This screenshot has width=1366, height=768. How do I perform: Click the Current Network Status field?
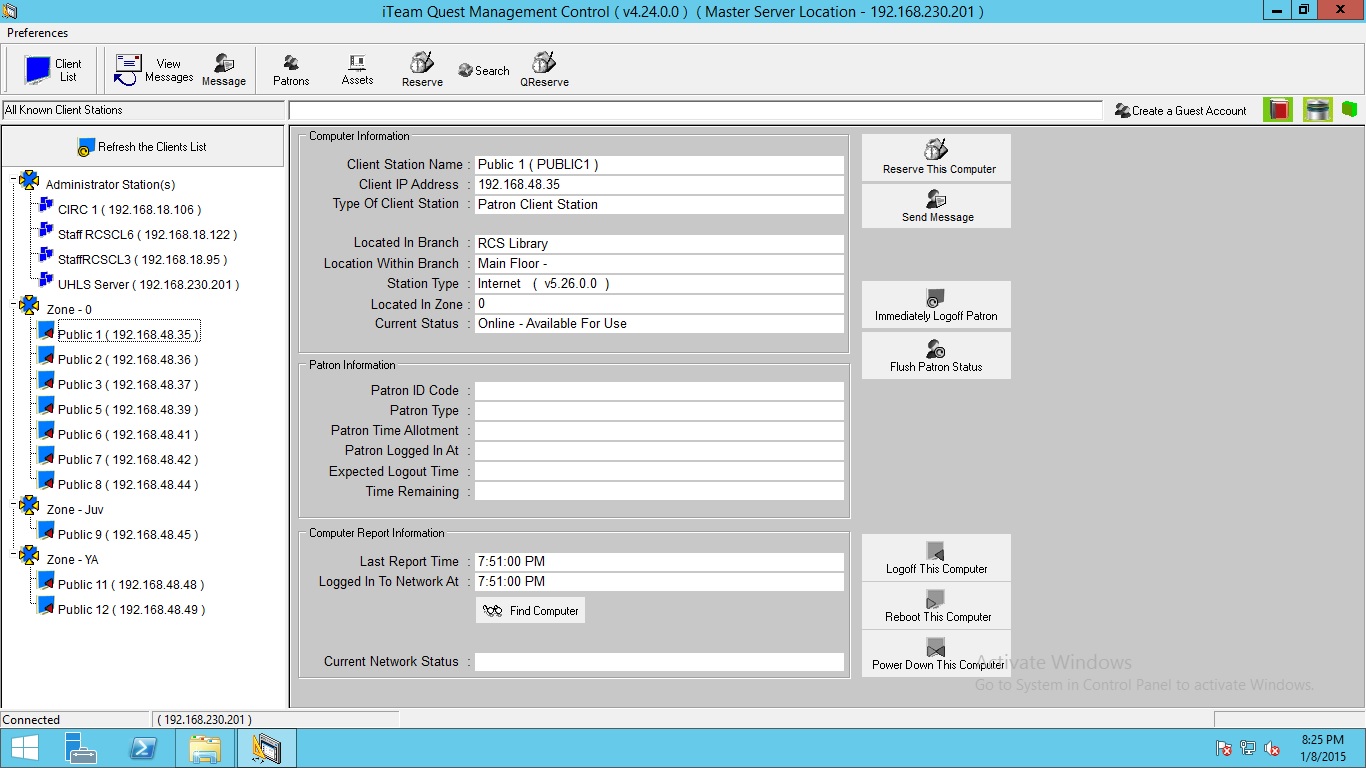(x=659, y=661)
